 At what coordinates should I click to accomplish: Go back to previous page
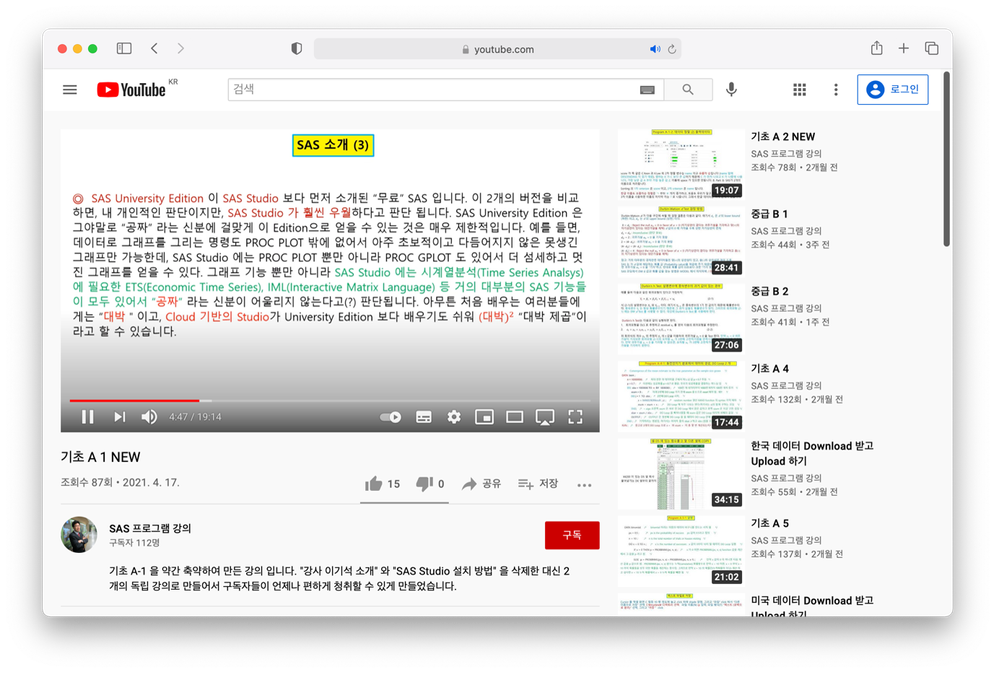(154, 48)
